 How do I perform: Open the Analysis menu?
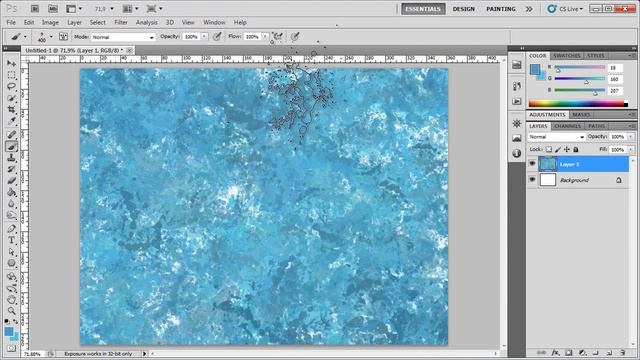click(x=147, y=22)
